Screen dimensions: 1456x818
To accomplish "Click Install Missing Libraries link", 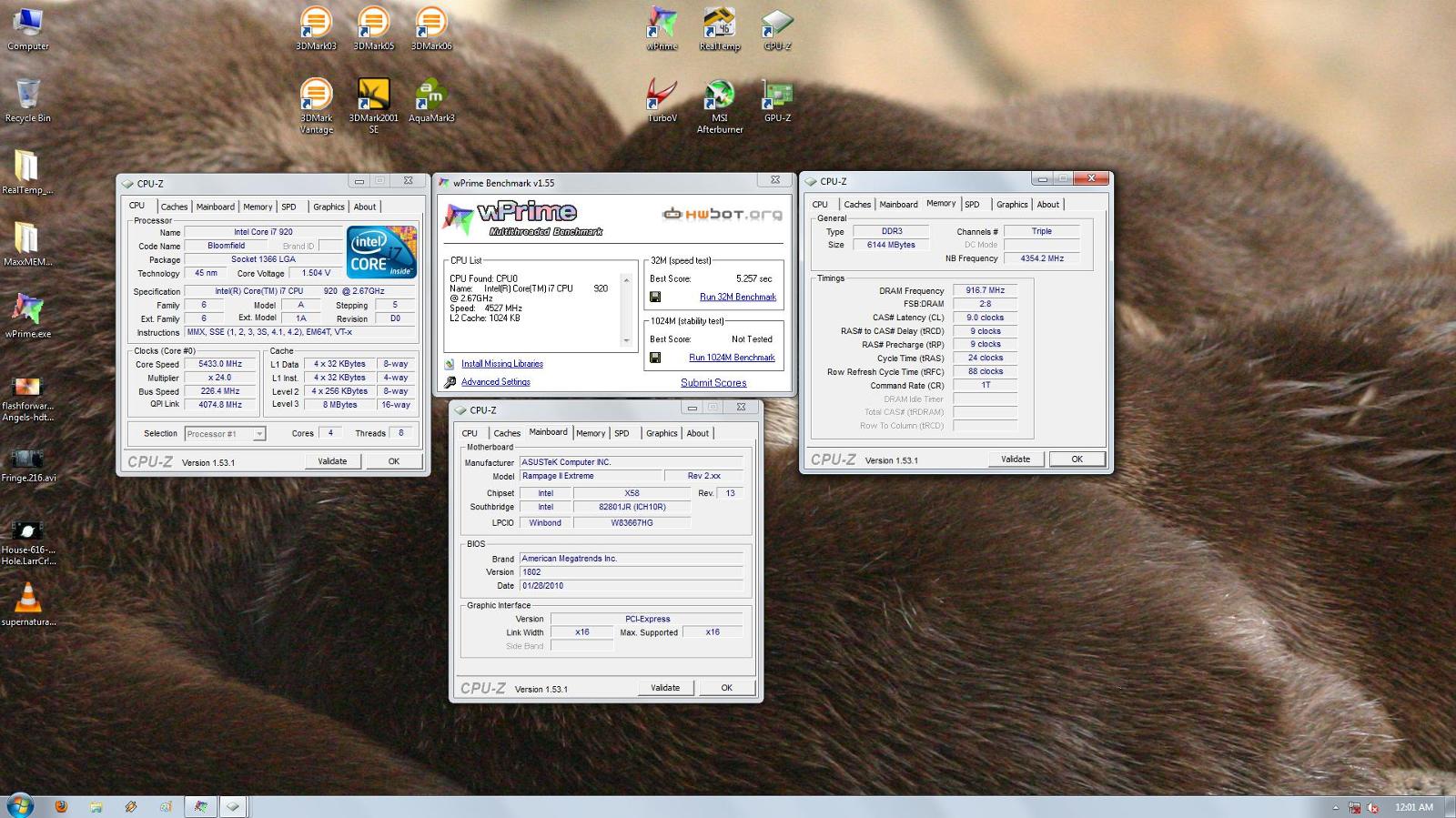I will click(502, 364).
